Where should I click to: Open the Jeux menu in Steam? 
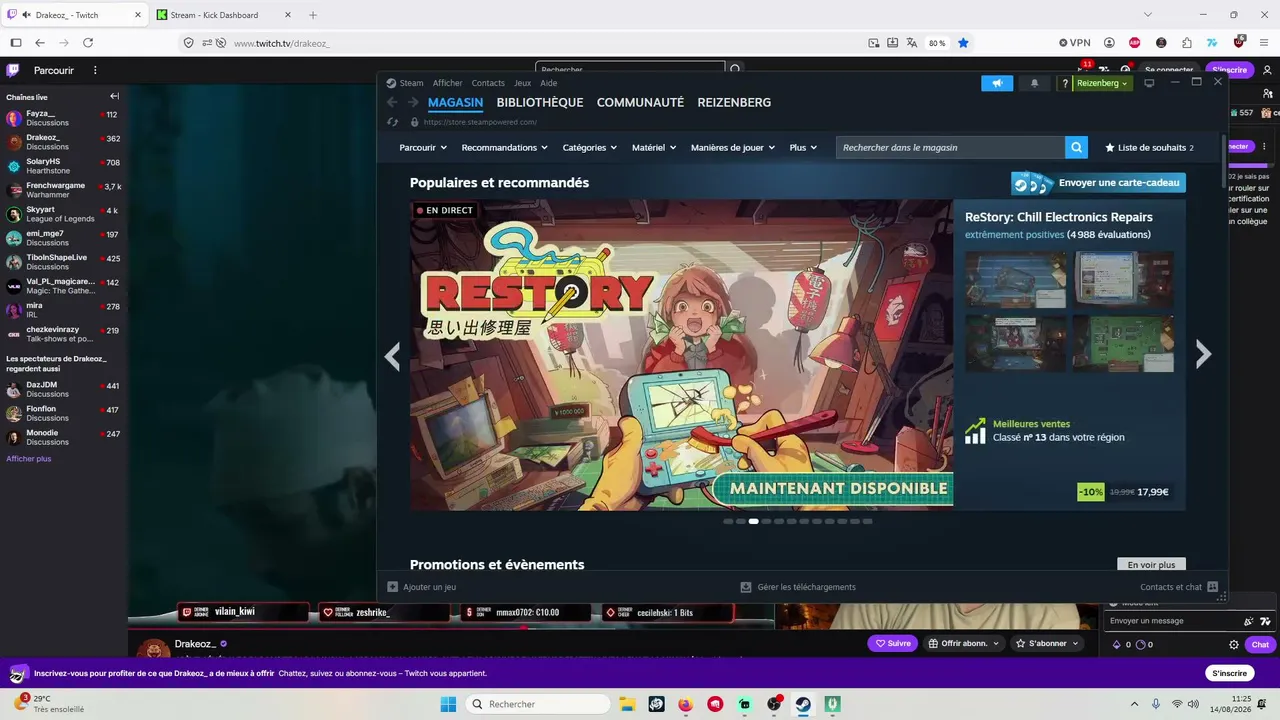(x=522, y=83)
